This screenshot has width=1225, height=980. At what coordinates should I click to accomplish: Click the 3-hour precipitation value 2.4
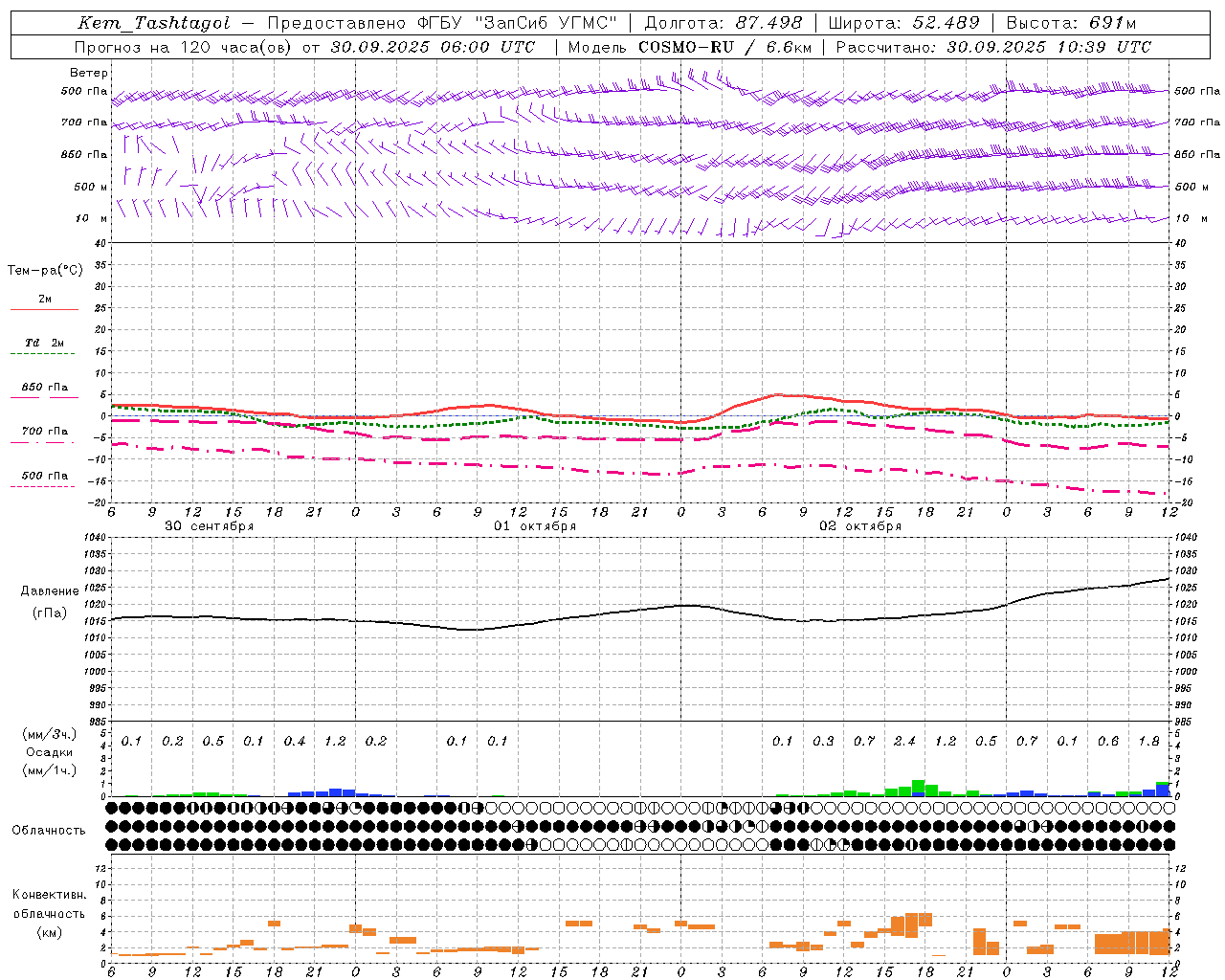tap(904, 741)
